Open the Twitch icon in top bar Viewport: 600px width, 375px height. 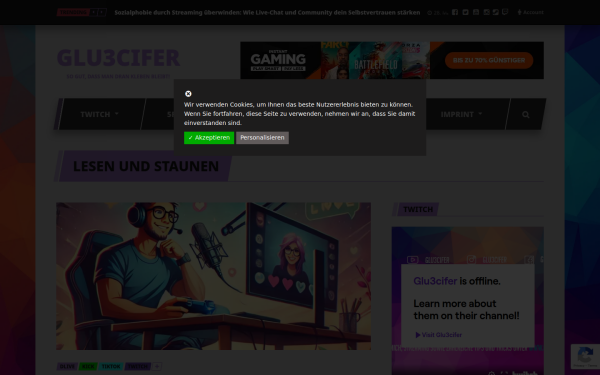pyautogui.click(x=505, y=12)
